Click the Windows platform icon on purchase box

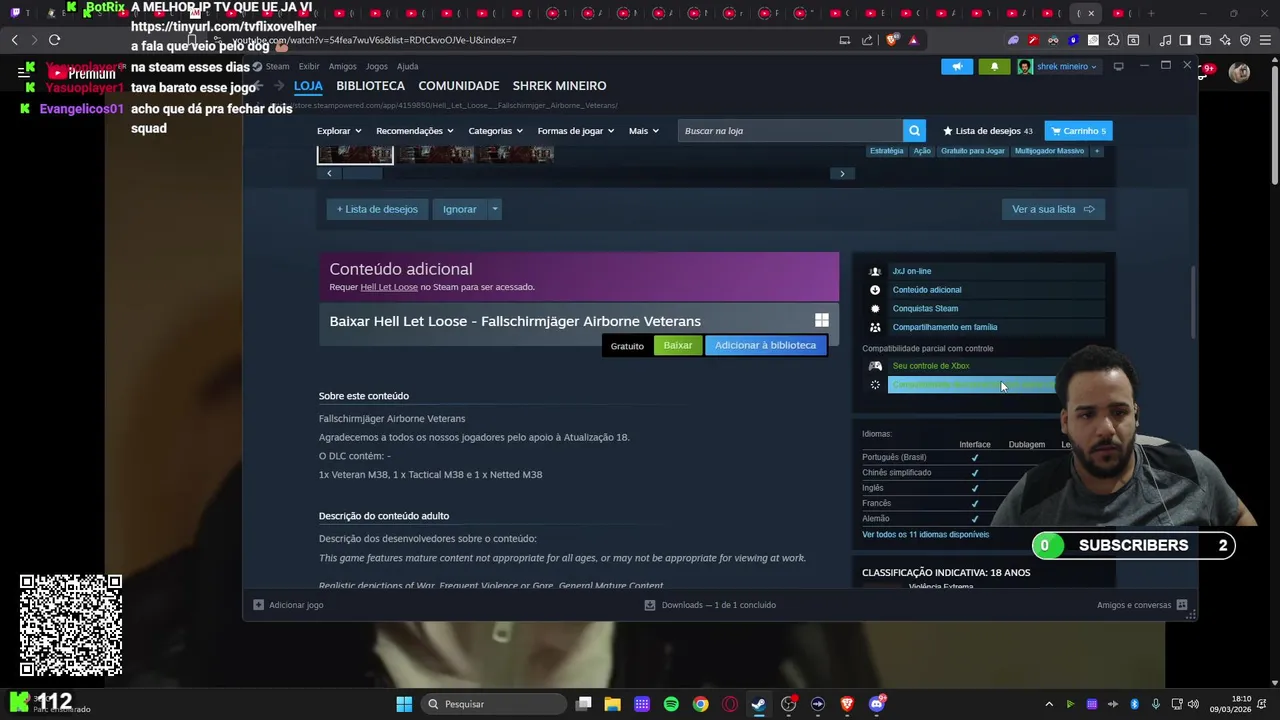pos(821,320)
